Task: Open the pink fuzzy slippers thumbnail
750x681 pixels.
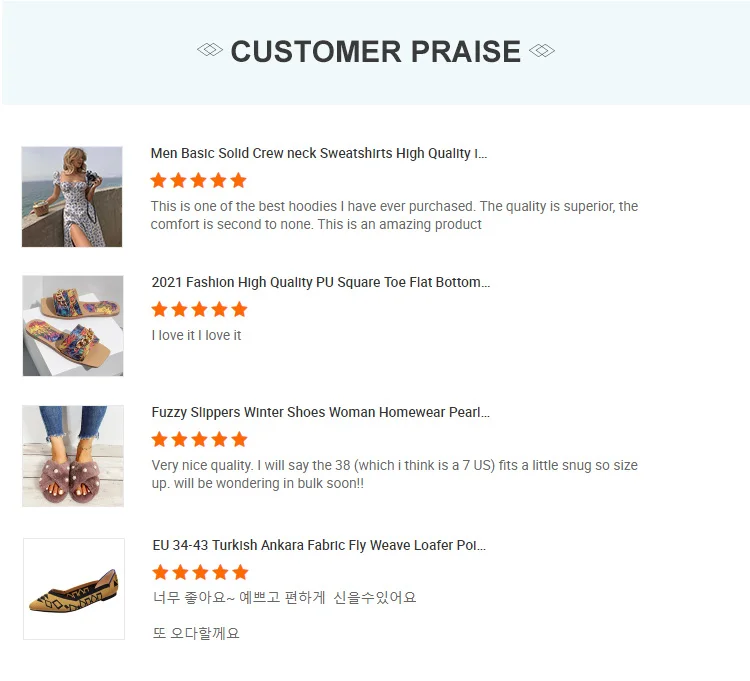Action: 73,456
